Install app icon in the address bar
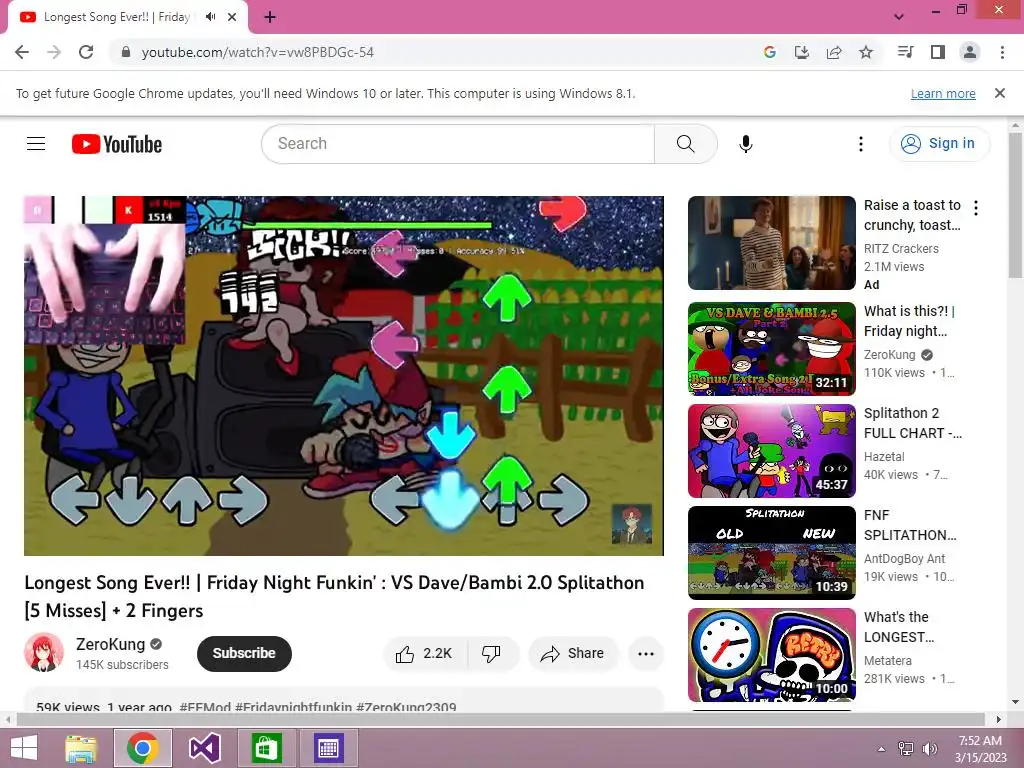1024x768 pixels. tap(802, 52)
